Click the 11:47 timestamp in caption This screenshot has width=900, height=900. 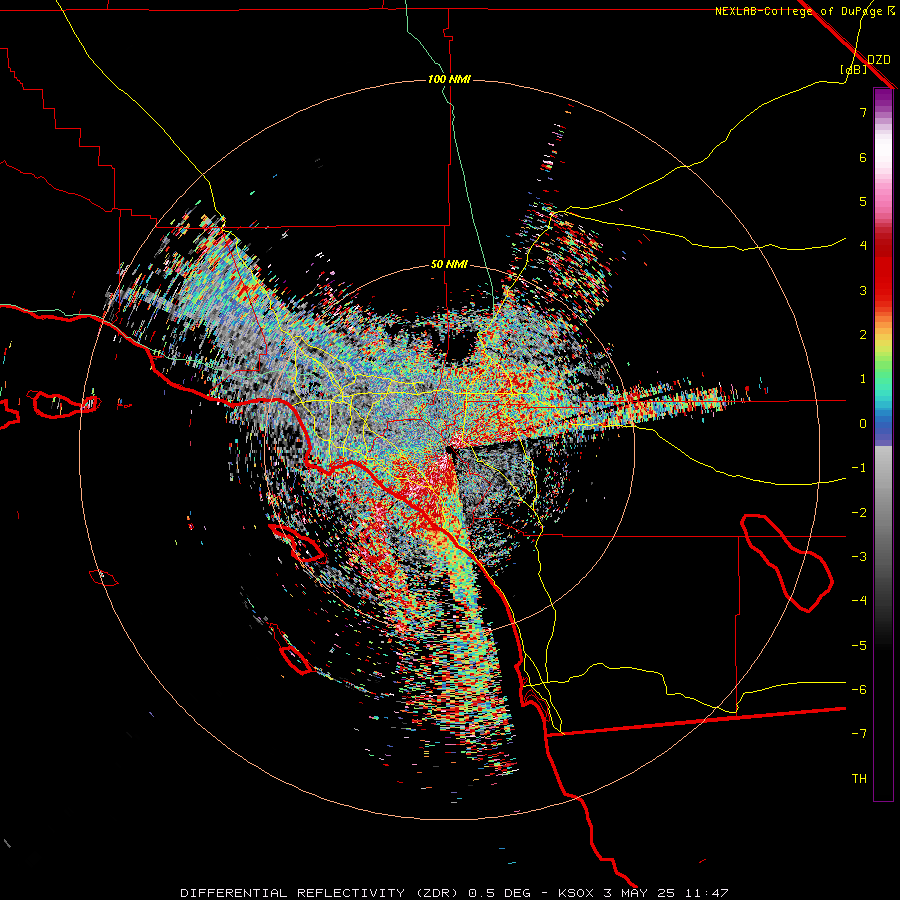[706, 893]
